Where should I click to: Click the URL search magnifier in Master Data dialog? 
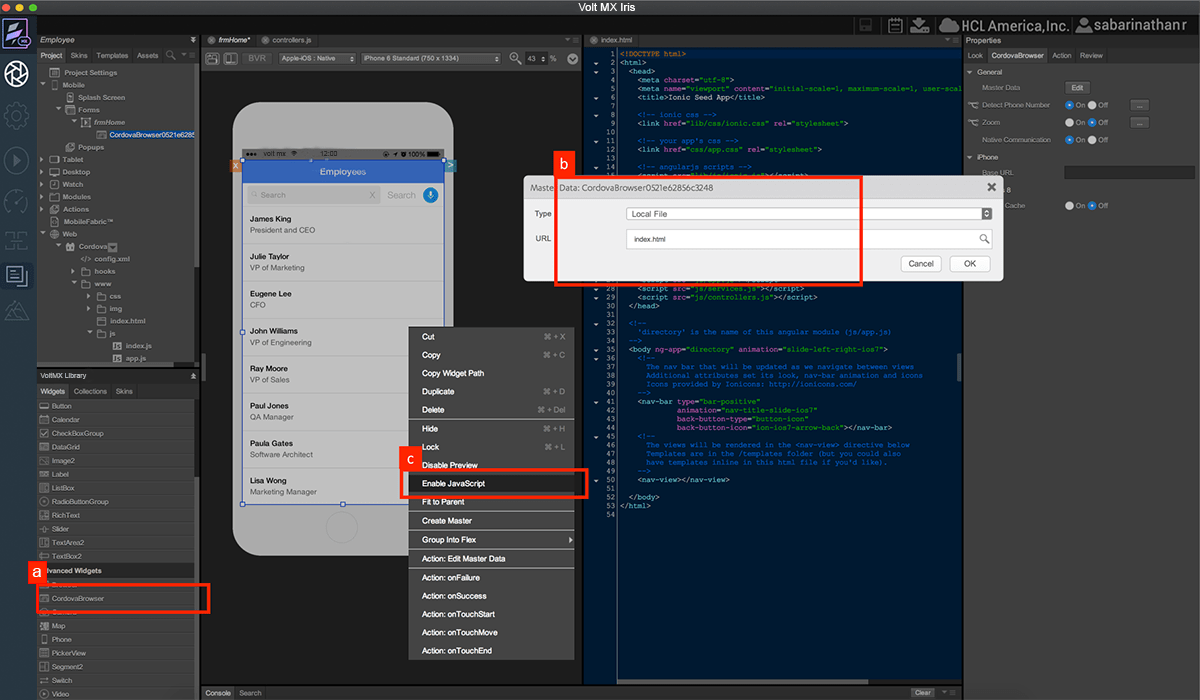984,239
